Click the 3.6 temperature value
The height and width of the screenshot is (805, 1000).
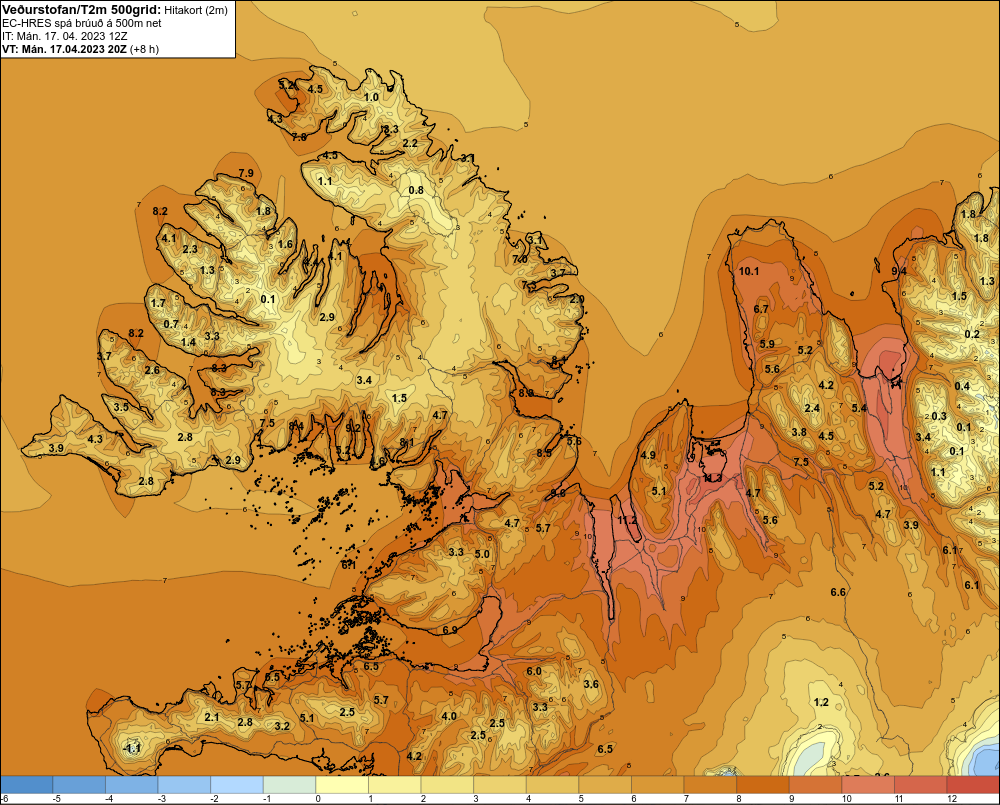coord(591,684)
